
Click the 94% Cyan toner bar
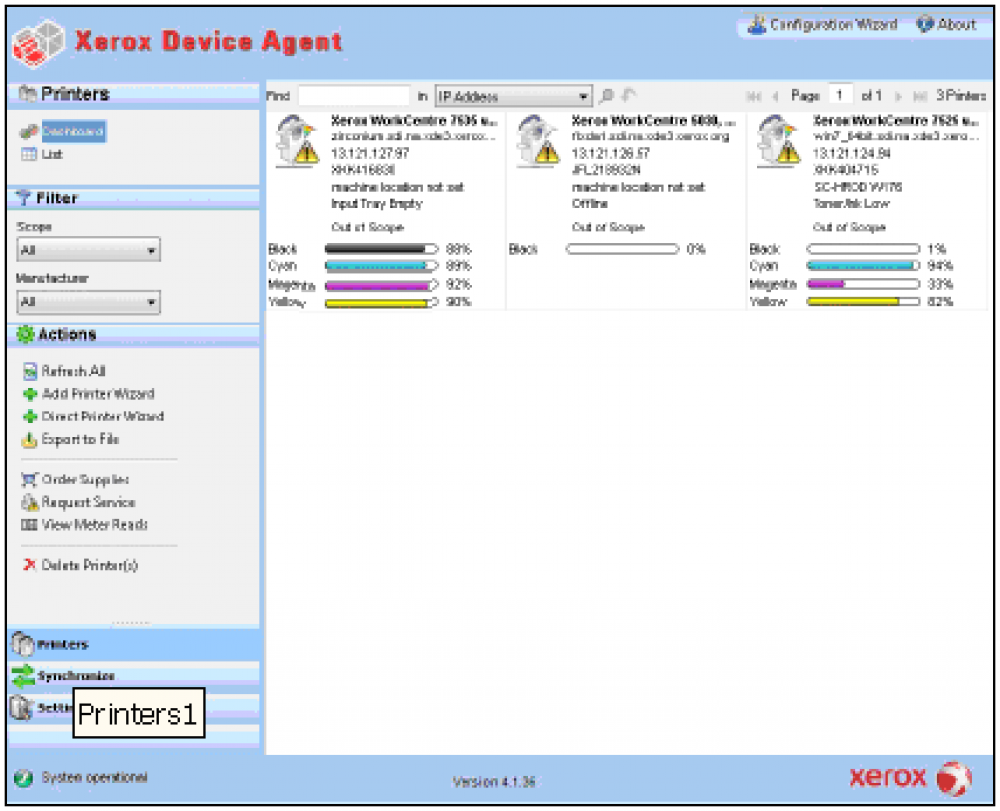tap(863, 265)
